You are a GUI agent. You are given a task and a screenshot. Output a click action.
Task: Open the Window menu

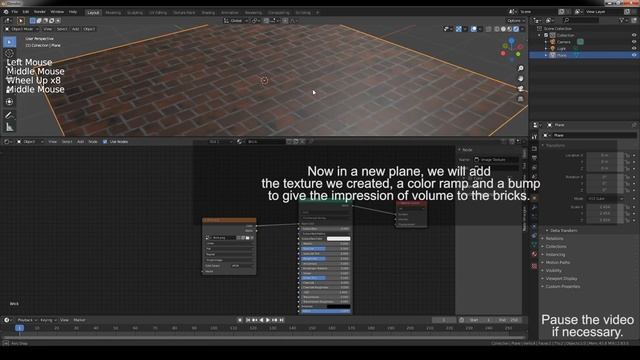pos(57,12)
